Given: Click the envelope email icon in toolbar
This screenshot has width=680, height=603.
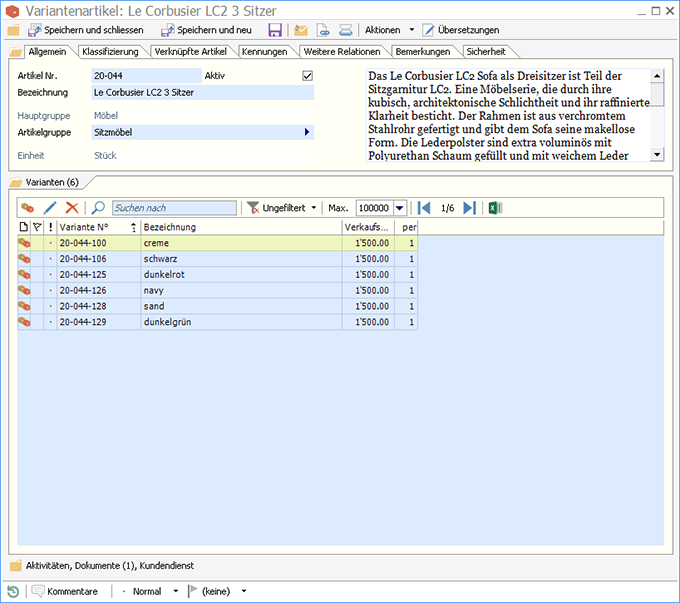Looking at the screenshot, I should (301, 30).
